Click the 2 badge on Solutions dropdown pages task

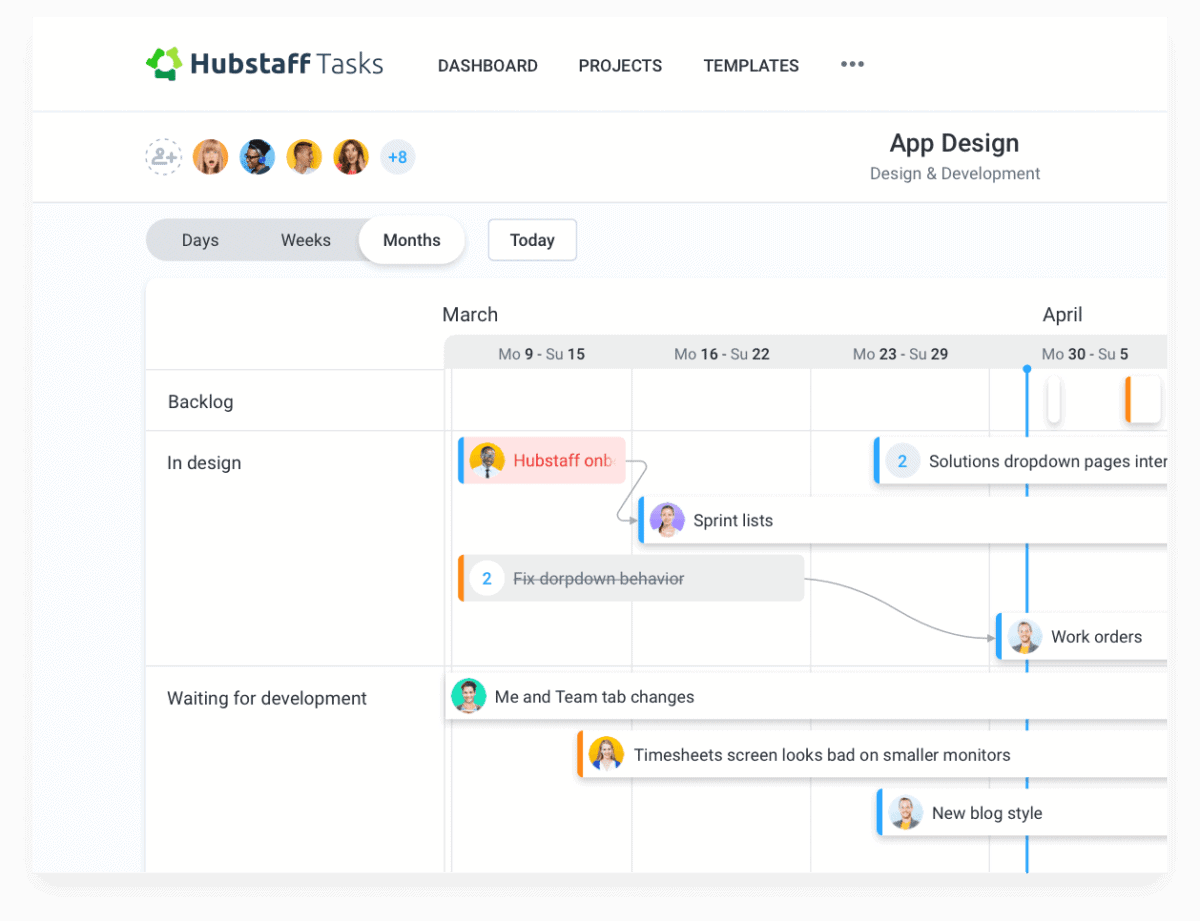[901, 460]
